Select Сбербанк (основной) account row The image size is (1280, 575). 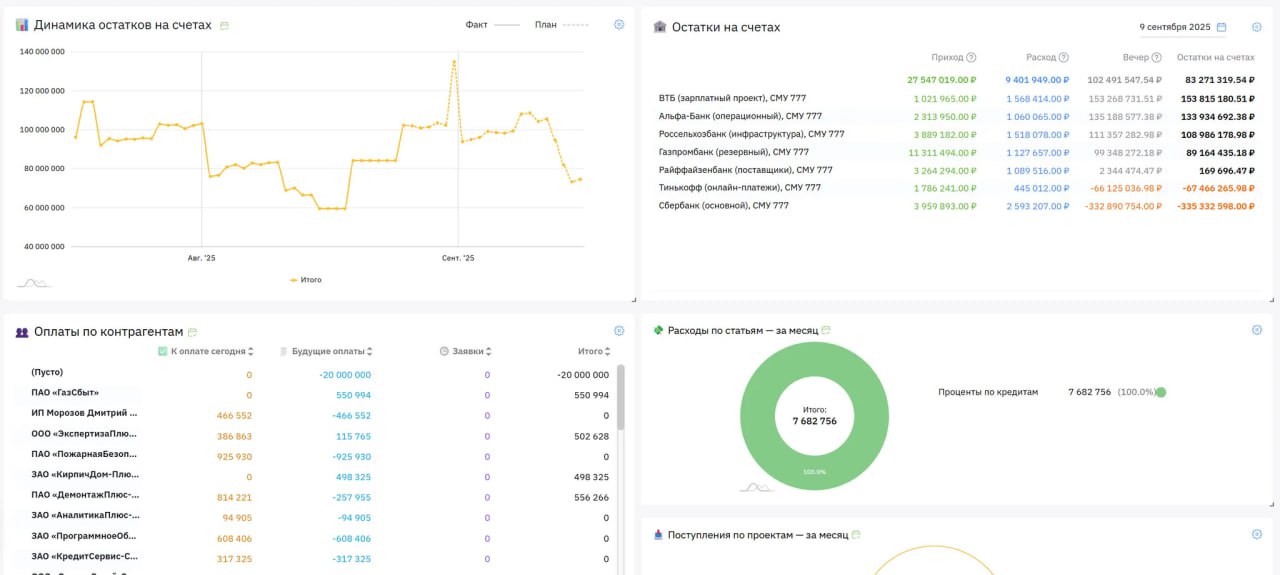pos(955,206)
